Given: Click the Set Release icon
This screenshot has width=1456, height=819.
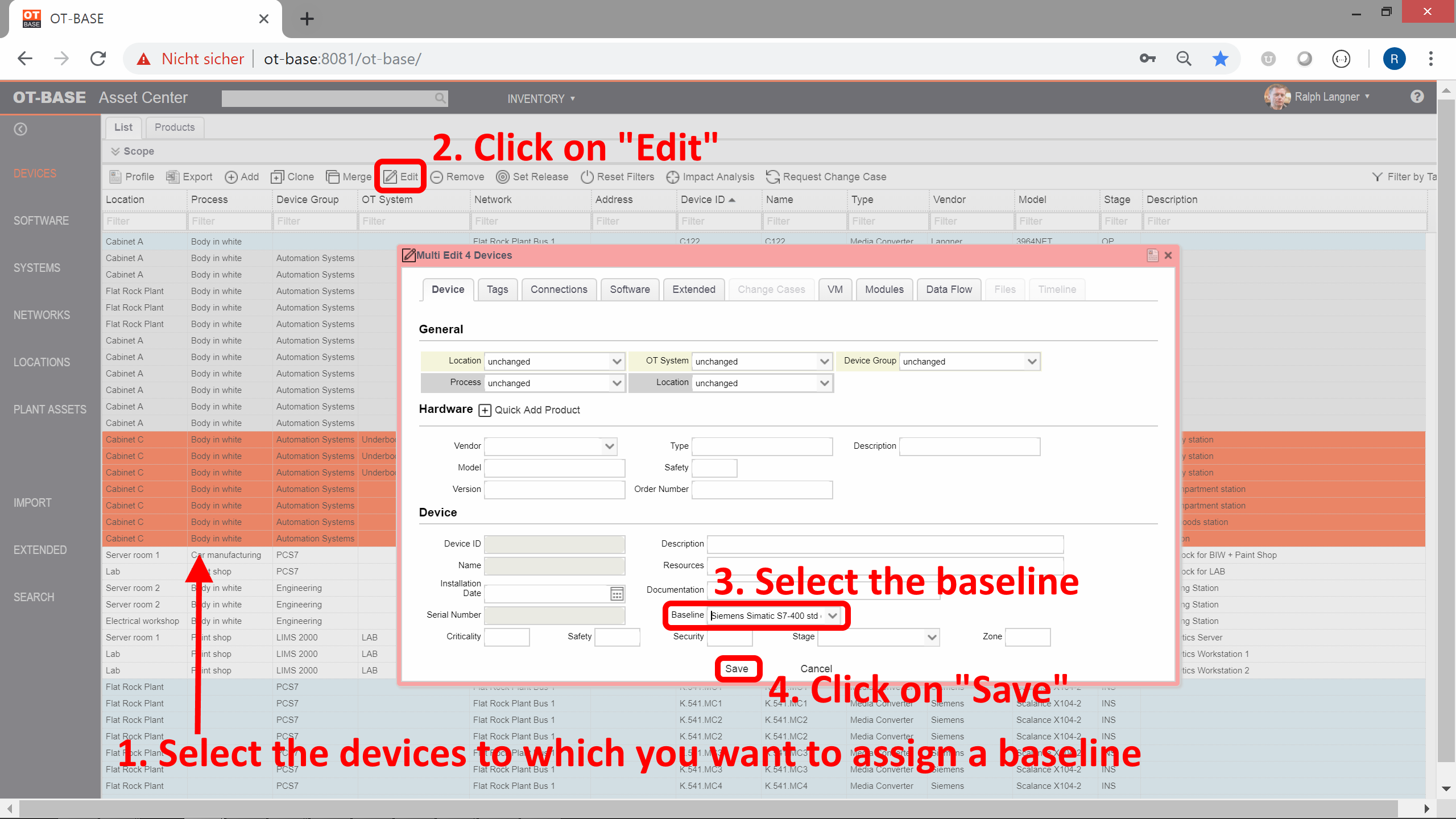Looking at the screenshot, I should click(503, 177).
